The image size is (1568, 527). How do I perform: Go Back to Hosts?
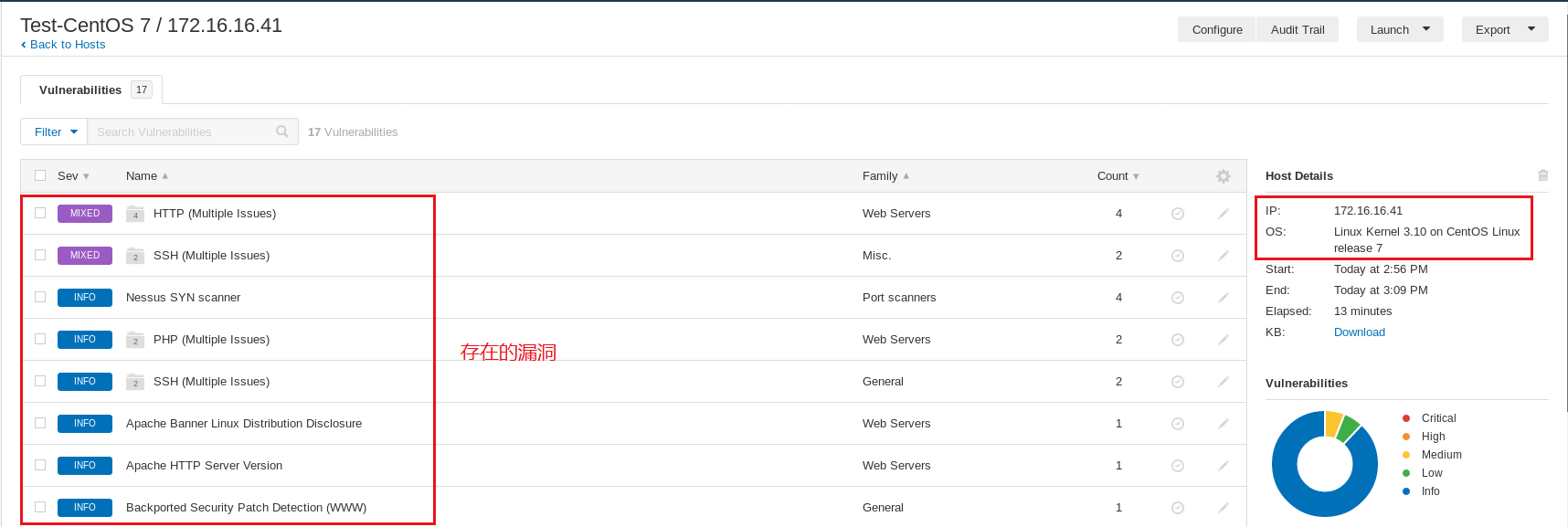(63, 45)
